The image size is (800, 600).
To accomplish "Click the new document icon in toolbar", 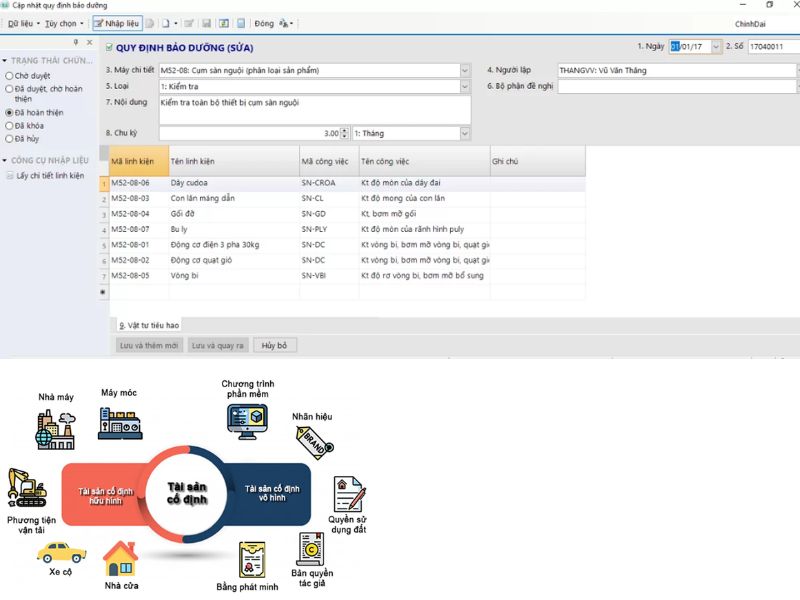I will click(164, 23).
